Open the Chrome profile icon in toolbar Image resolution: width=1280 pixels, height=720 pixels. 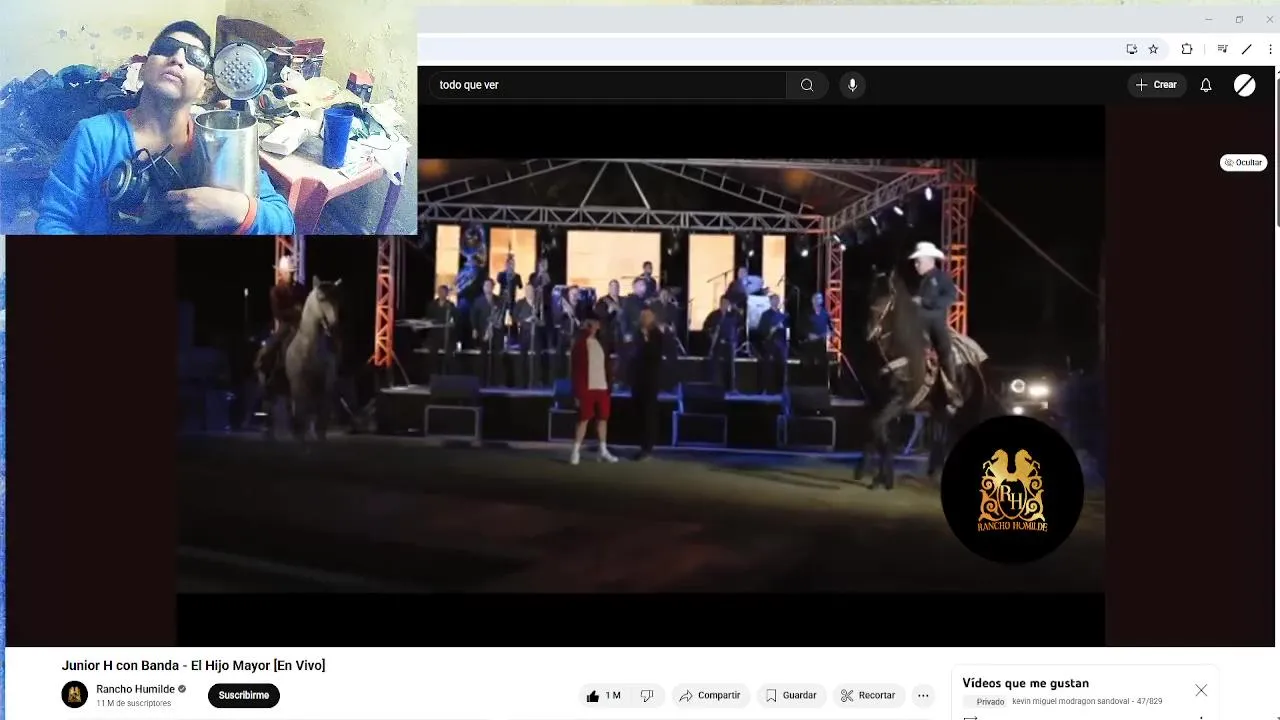pyautogui.click(x=1246, y=49)
